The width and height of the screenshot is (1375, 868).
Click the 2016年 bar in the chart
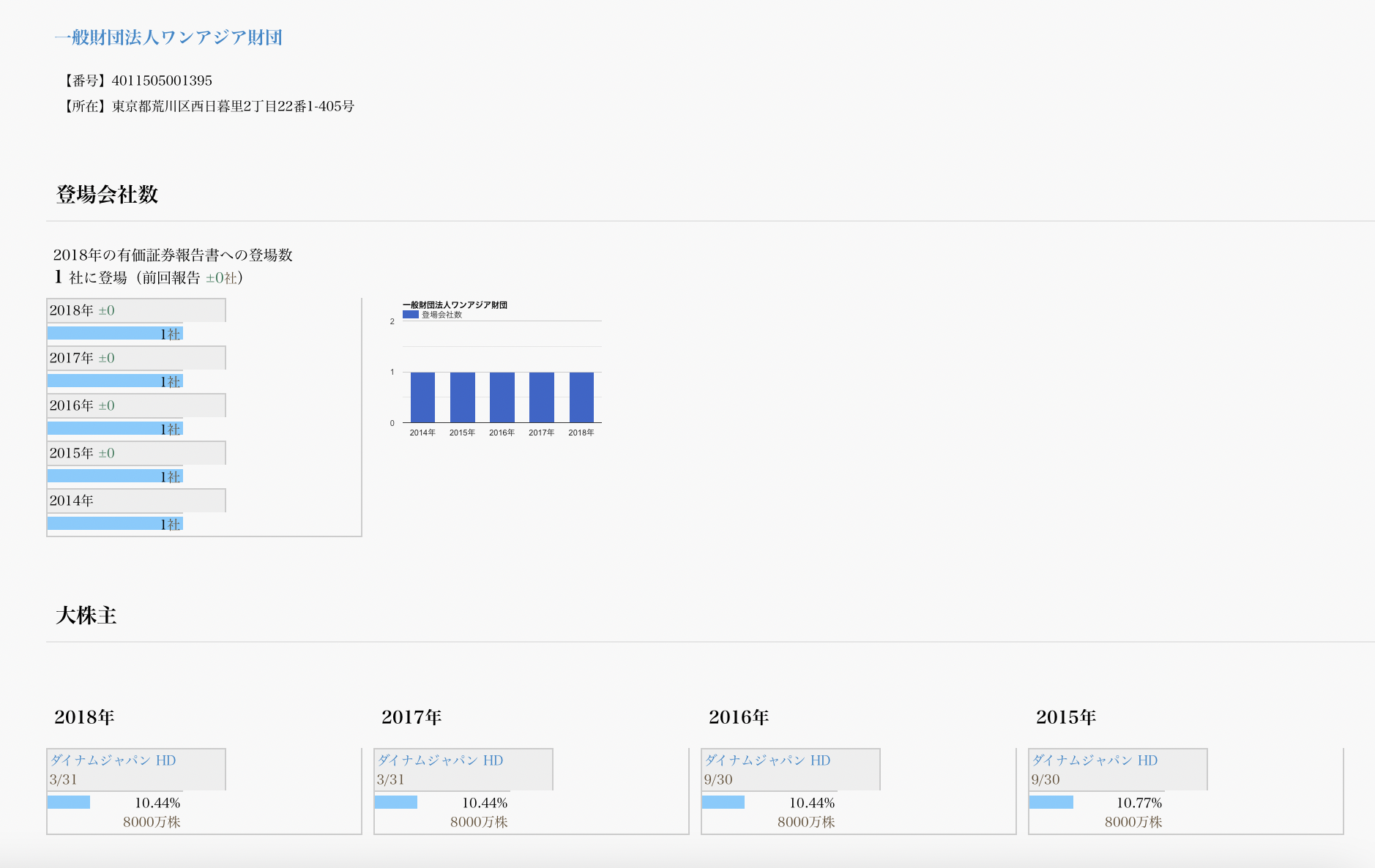(x=502, y=397)
